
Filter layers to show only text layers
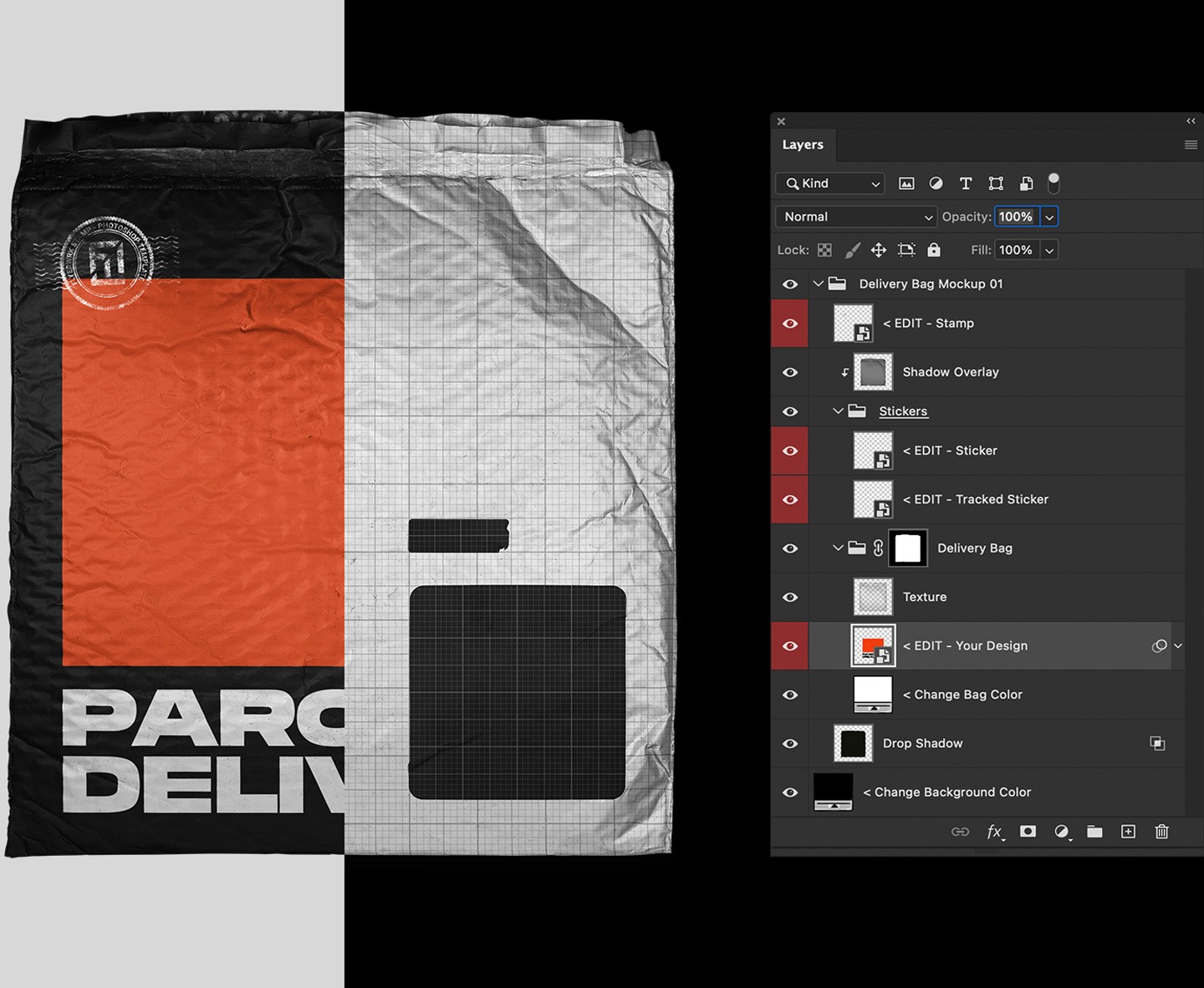coord(966,183)
